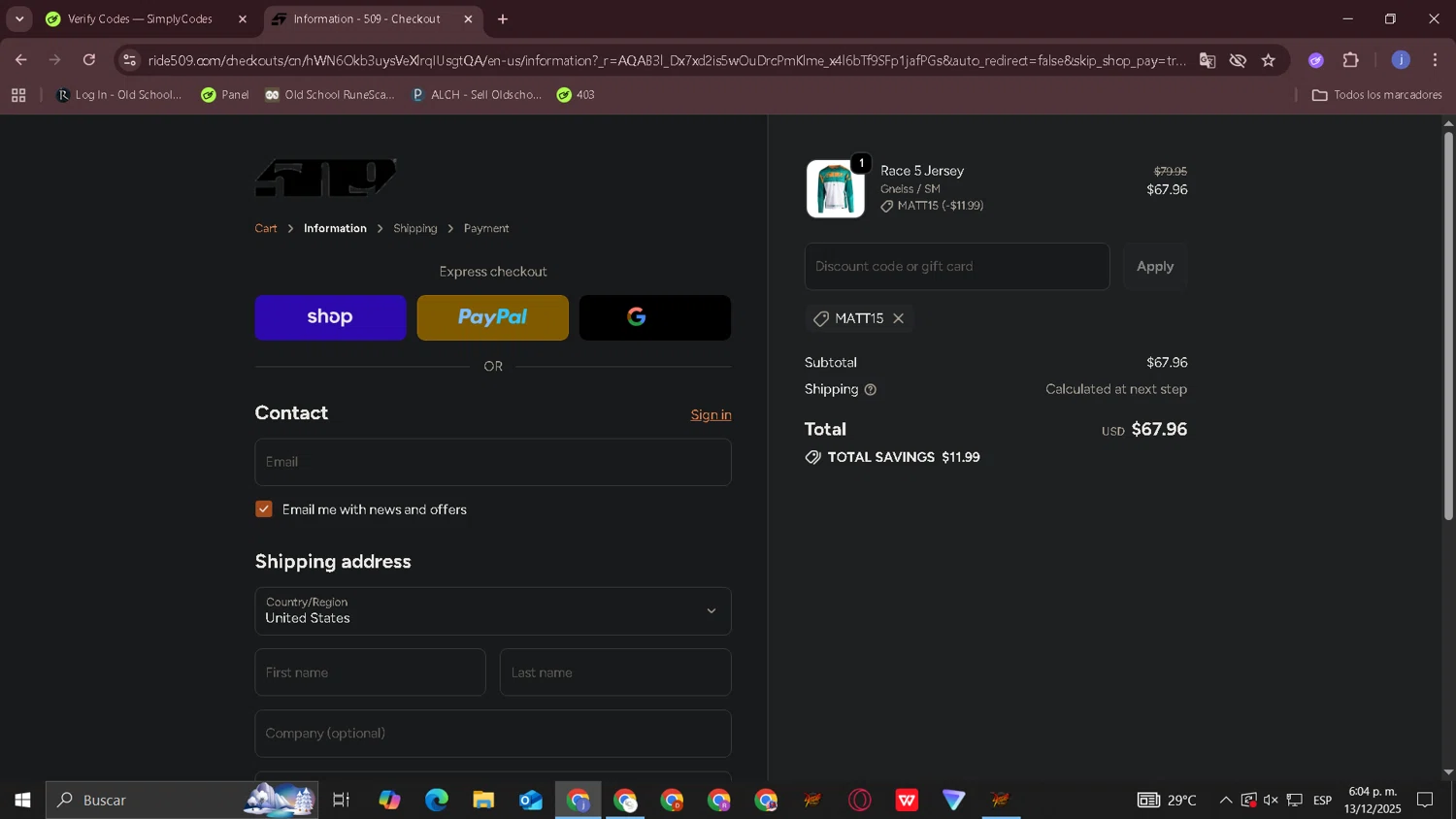Open the 29°C weather widget
Image resolution: width=1456 pixels, height=819 pixels.
(x=1168, y=801)
